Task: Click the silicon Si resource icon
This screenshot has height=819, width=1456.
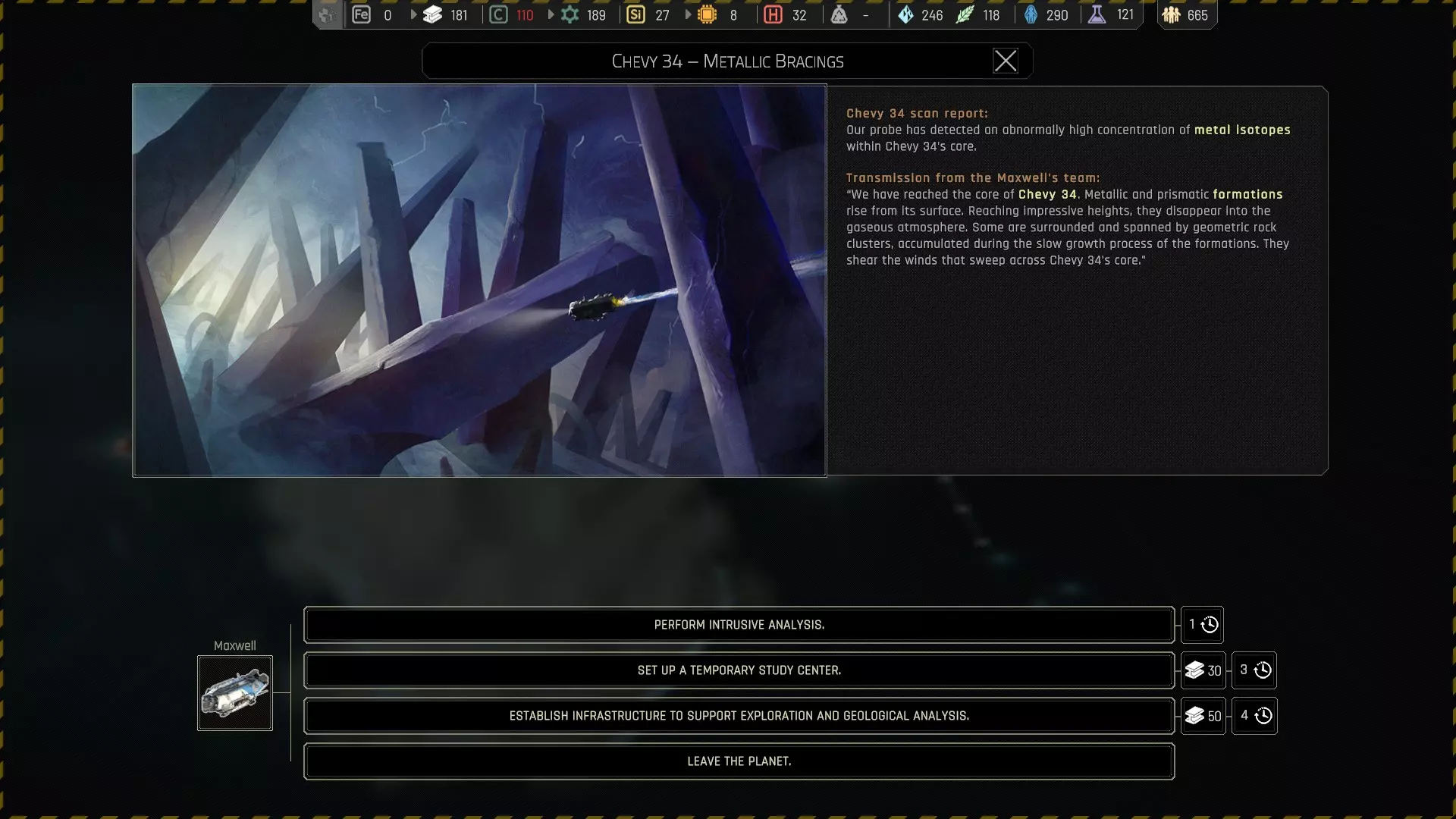Action: click(x=635, y=14)
